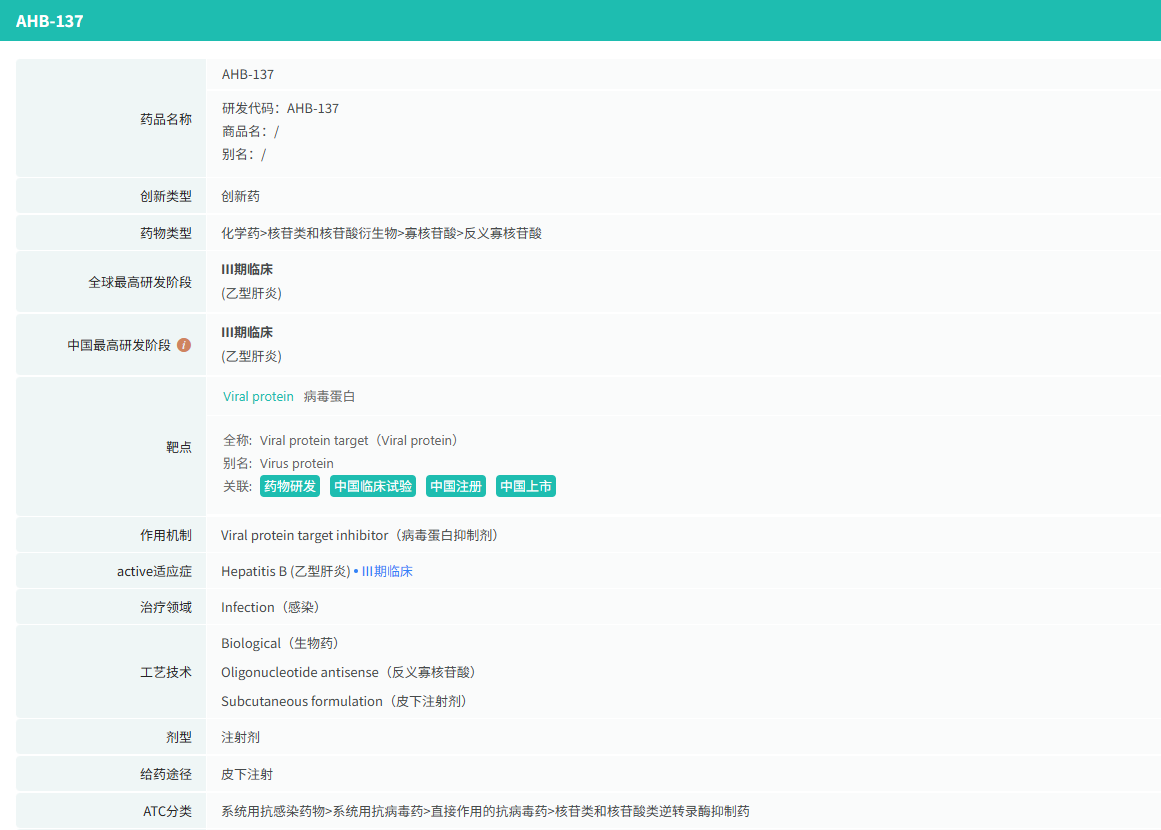Open the blue III期临床 link after Hepatitis B
The width and height of the screenshot is (1161, 830).
387,572
